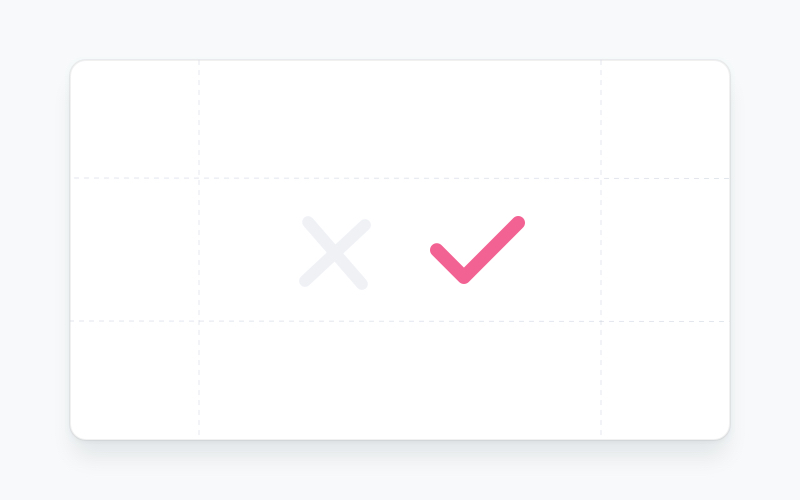This screenshot has width=800, height=500.
Task: Click the right vertical dashed guide line
Action: 601,250
